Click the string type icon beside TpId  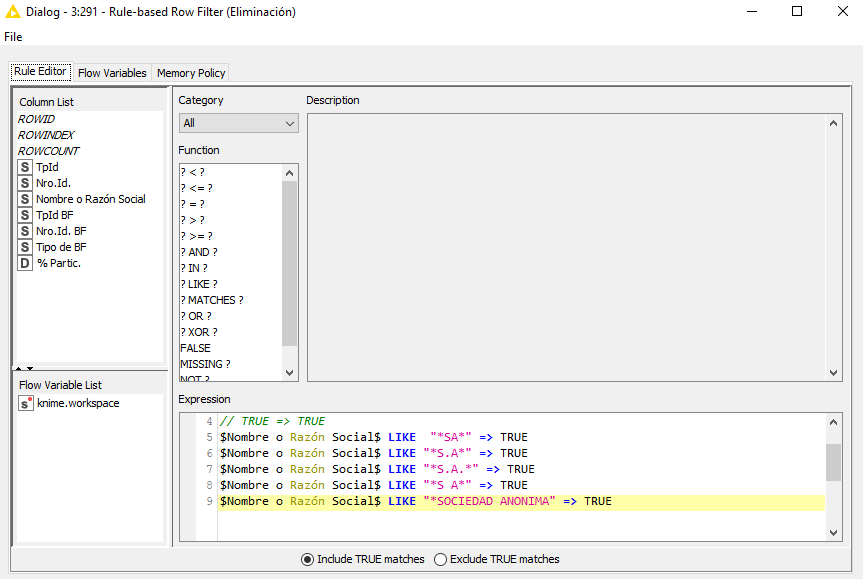[x=25, y=167]
